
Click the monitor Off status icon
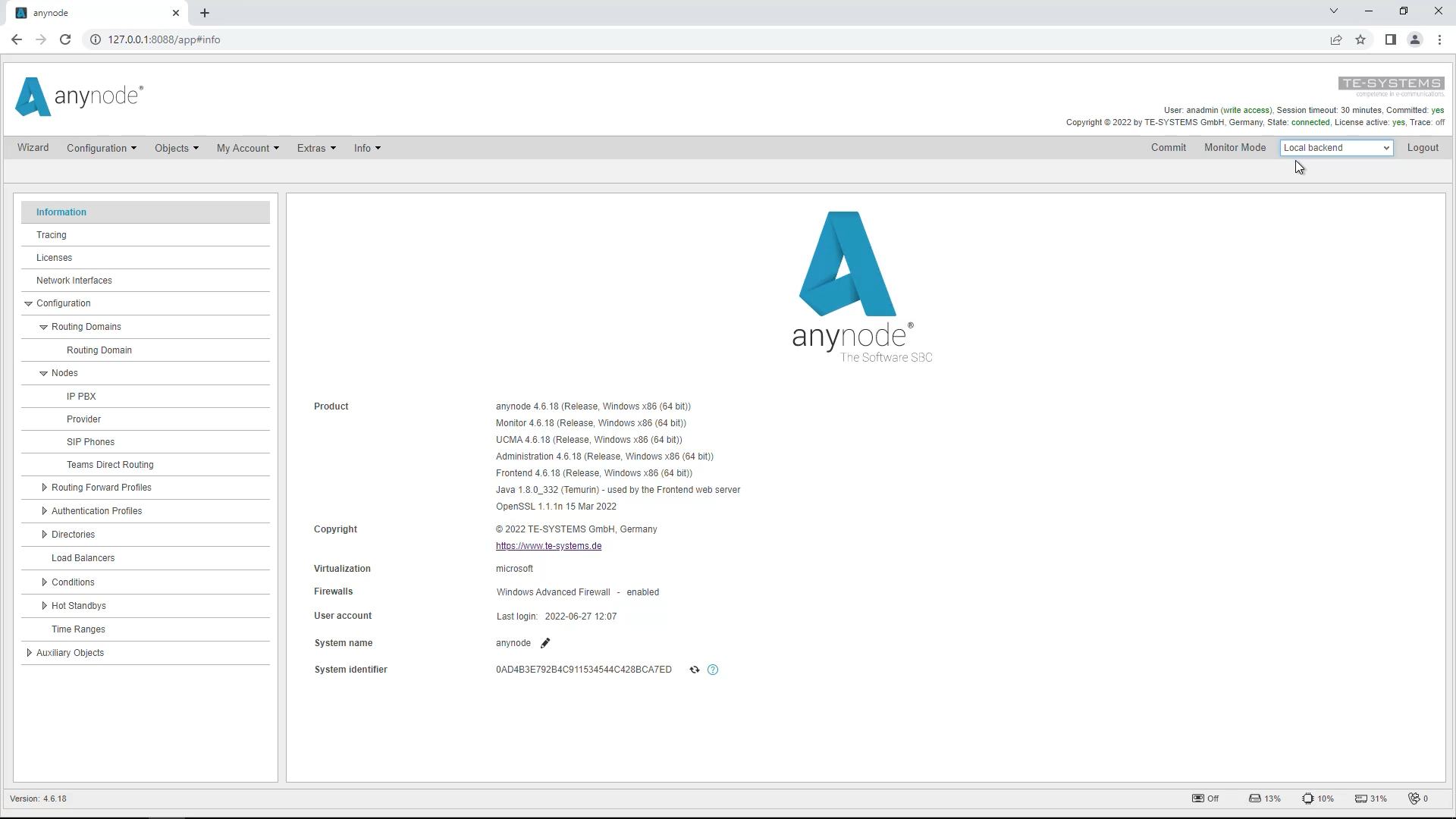pos(1206,799)
